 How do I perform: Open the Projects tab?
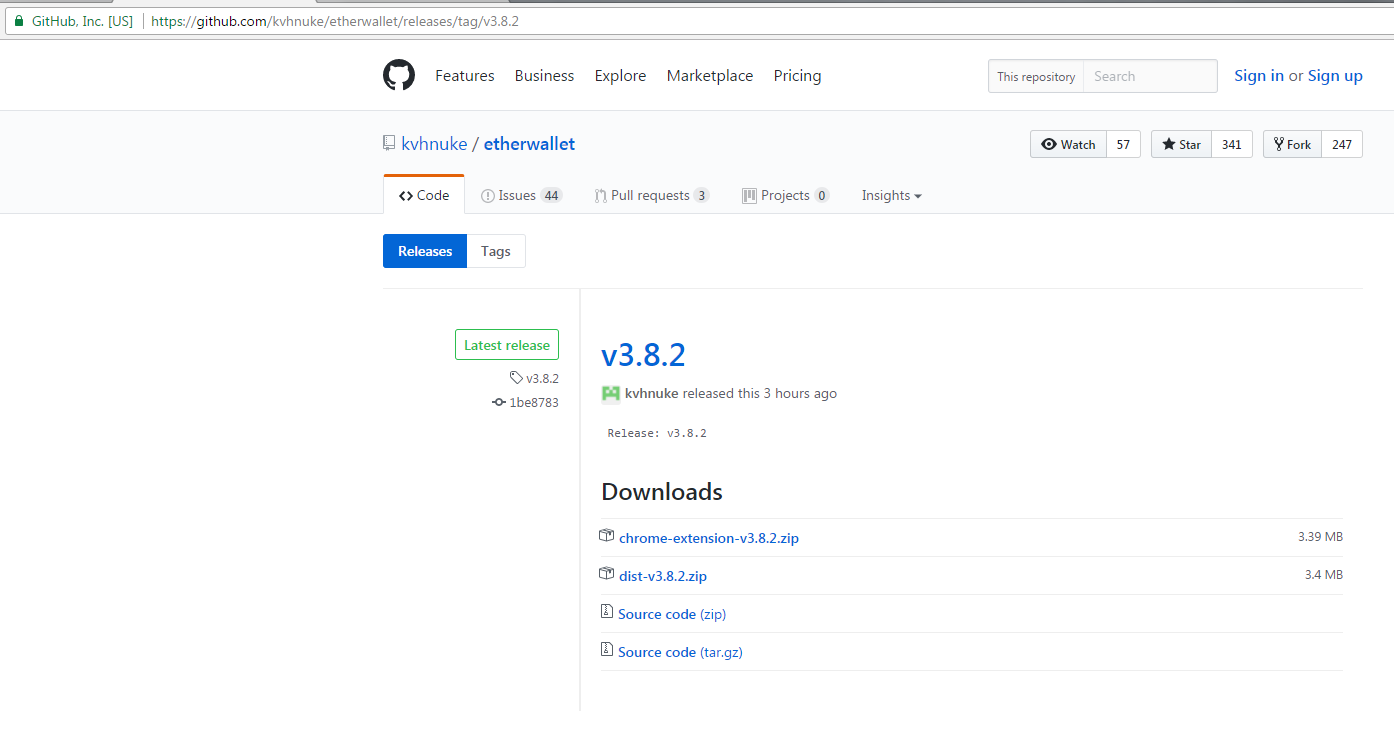click(786, 196)
